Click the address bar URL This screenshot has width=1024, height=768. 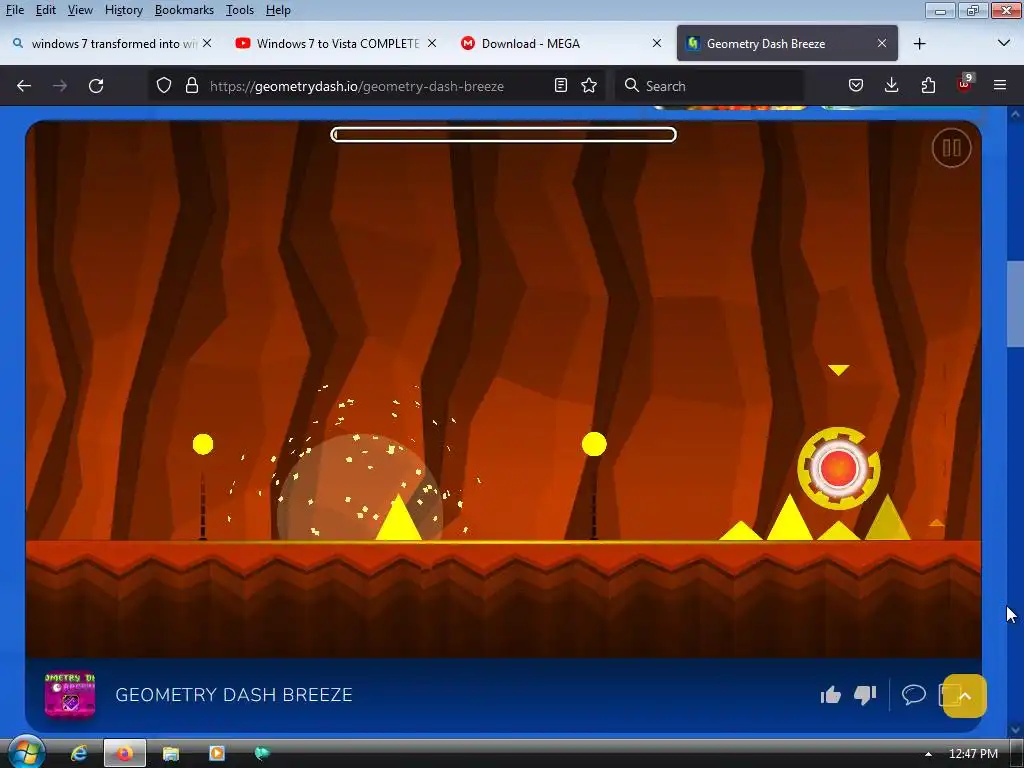click(357, 86)
